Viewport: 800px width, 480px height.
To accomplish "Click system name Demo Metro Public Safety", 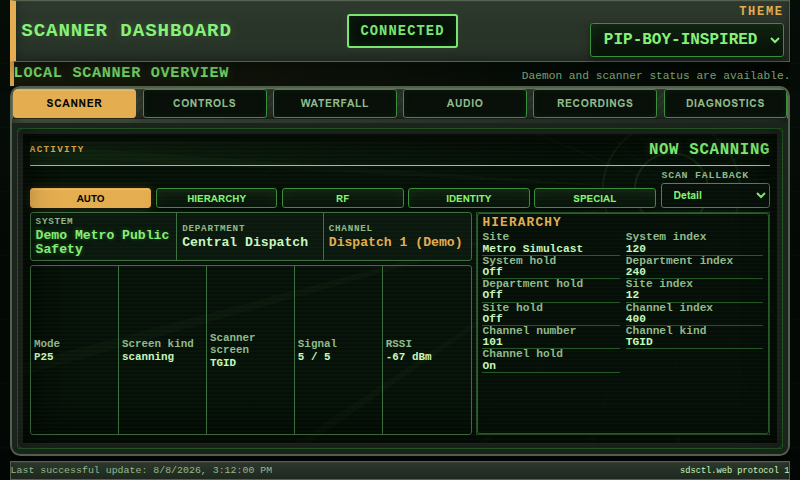I will pos(102,242).
